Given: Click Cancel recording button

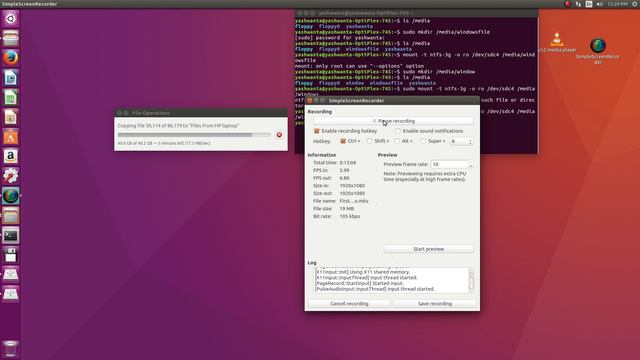Looking at the screenshot, I should tap(349, 304).
